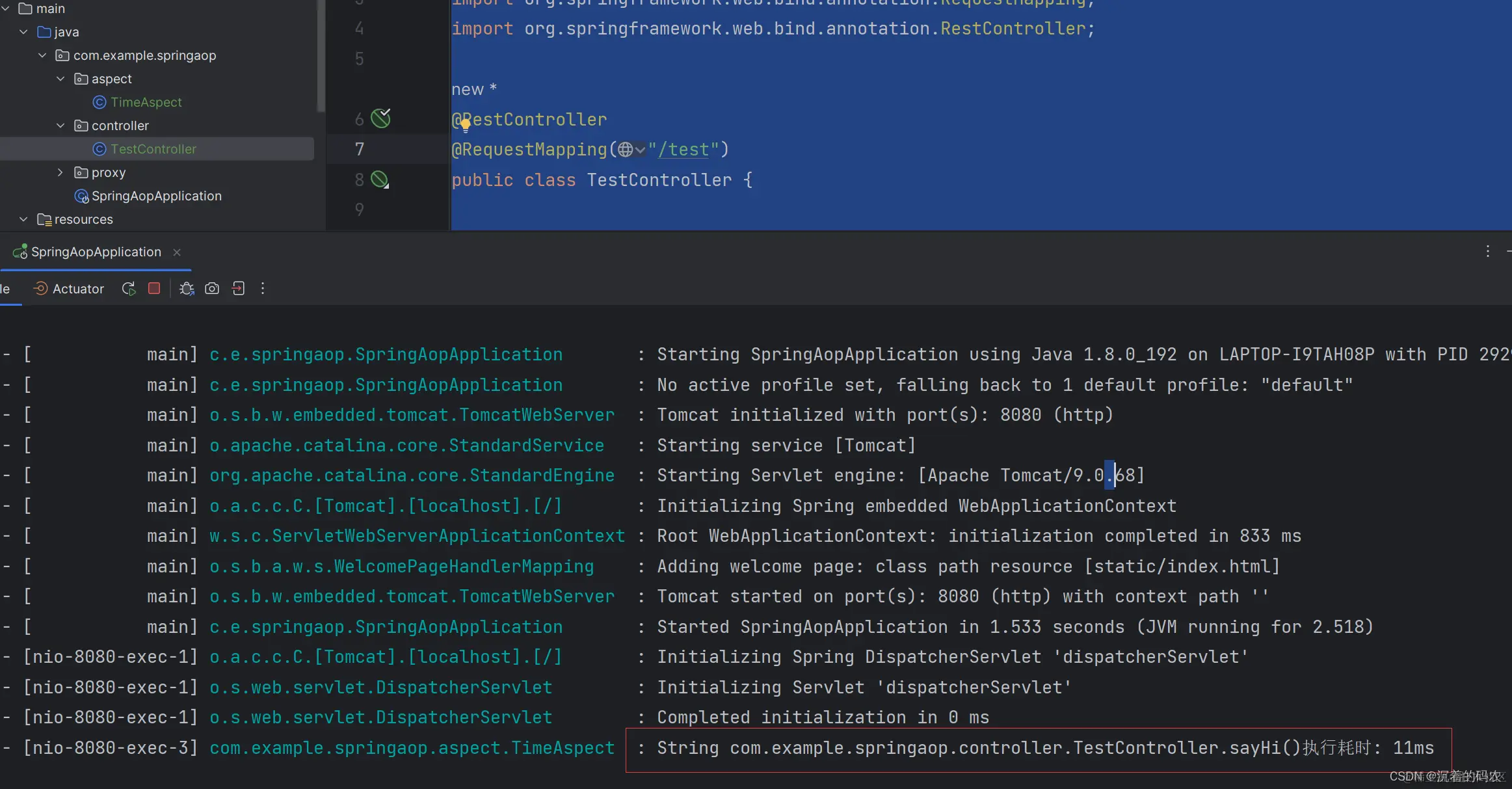Image resolution: width=1512 pixels, height=789 pixels.
Task: Click the intention lightbulb near @RestController
Action: point(466,125)
